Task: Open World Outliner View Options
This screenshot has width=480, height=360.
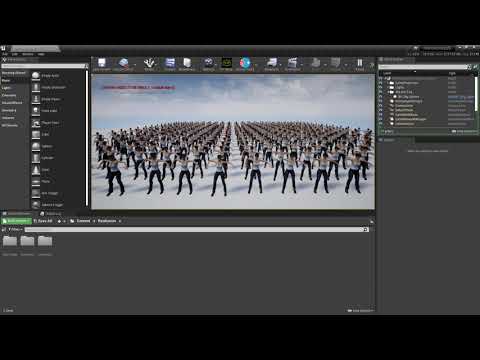Action: pos(464,131)
